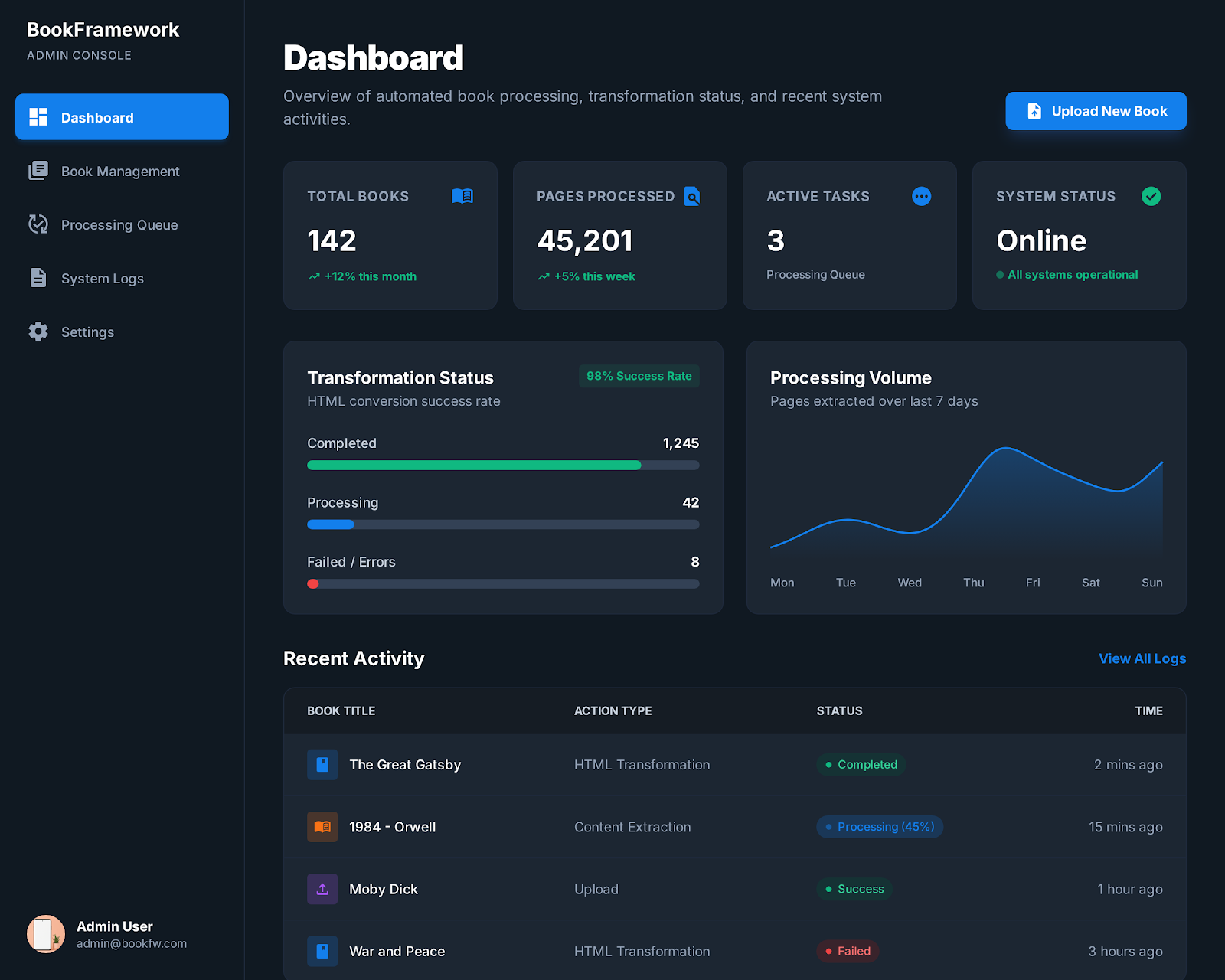Click the green Completed progress bar
Image resolution: width=1225 pixels, height=980 pixels.
(474, 465)
